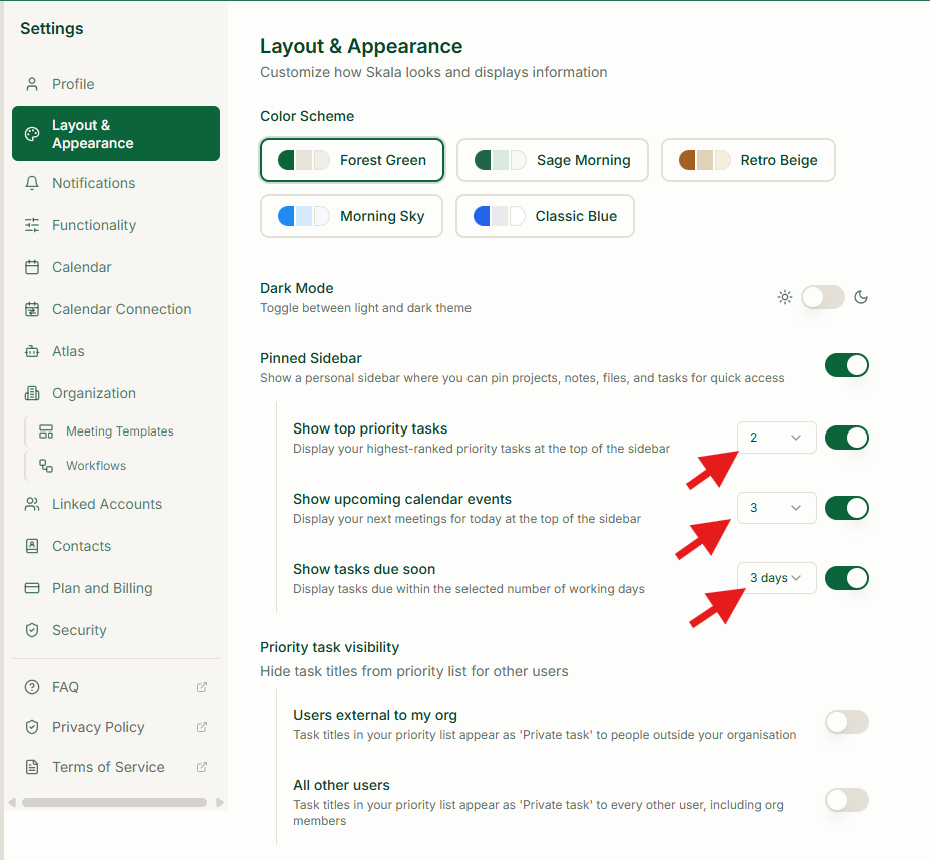Go to Contacts settings

[116, 546]
